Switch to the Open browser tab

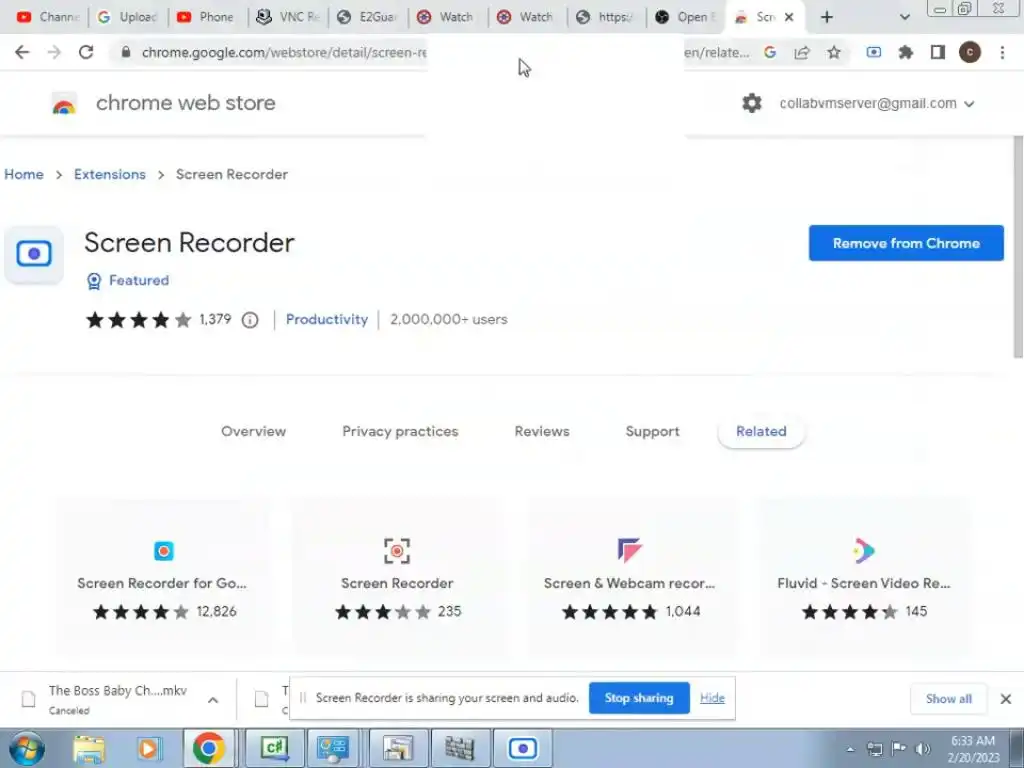click(686, 17)
